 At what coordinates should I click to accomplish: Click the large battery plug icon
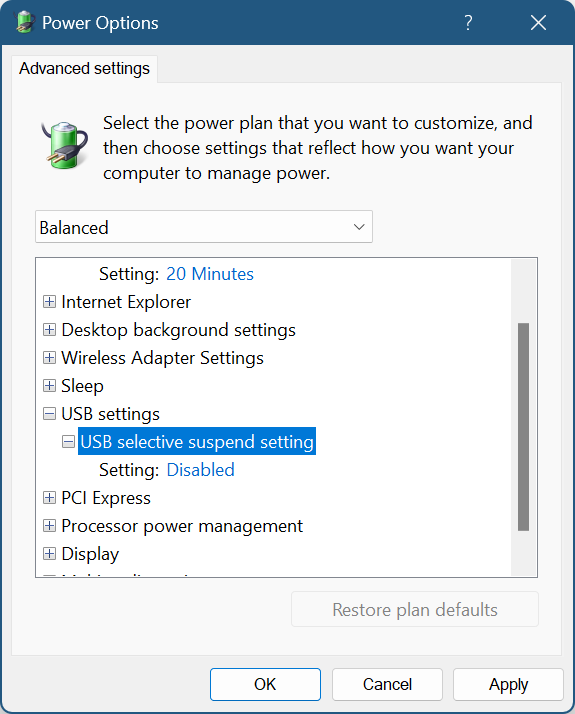[65, 145]
